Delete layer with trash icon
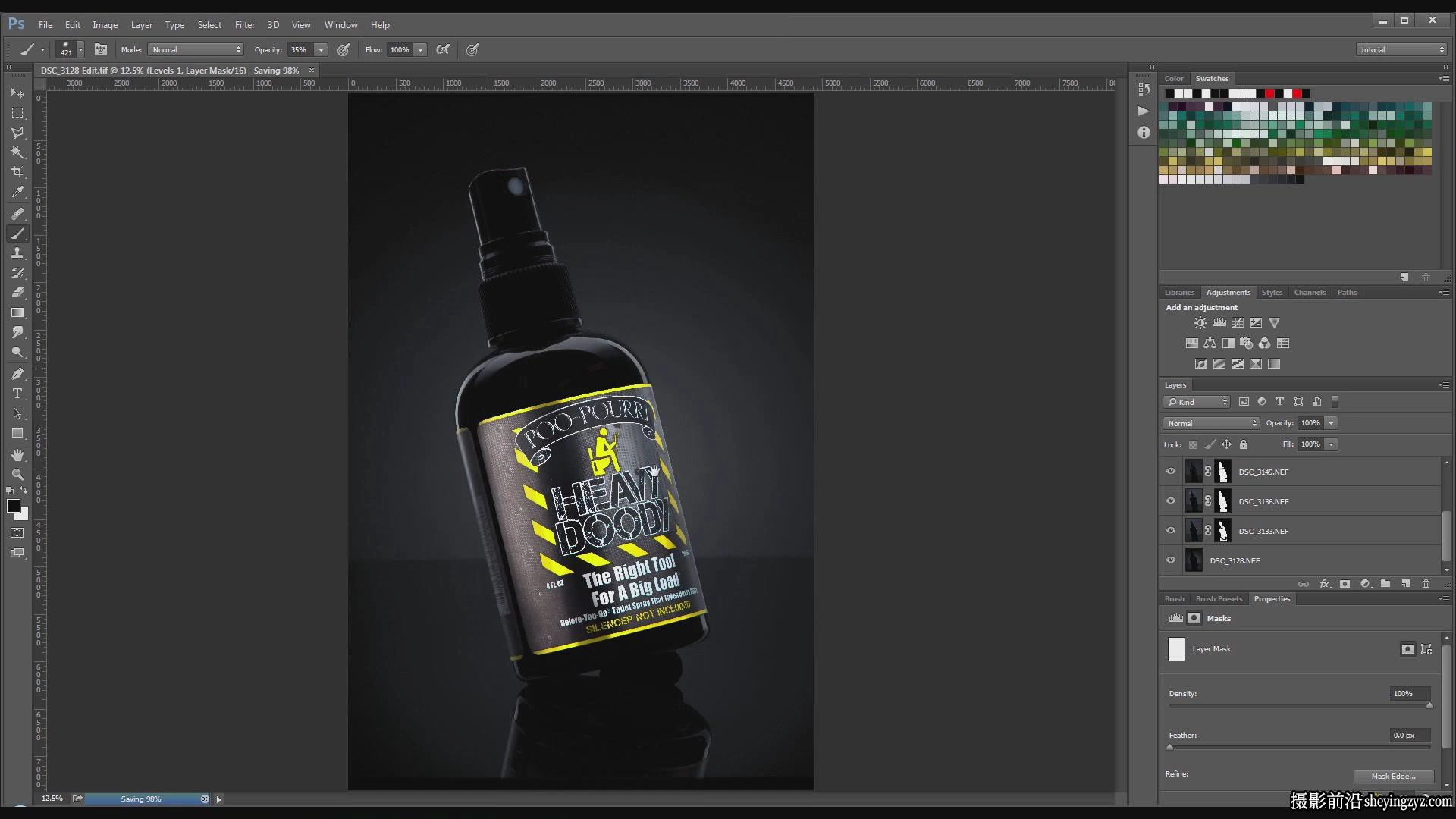The height and width of the screenshot is (819, 1456). [1426, 584]
